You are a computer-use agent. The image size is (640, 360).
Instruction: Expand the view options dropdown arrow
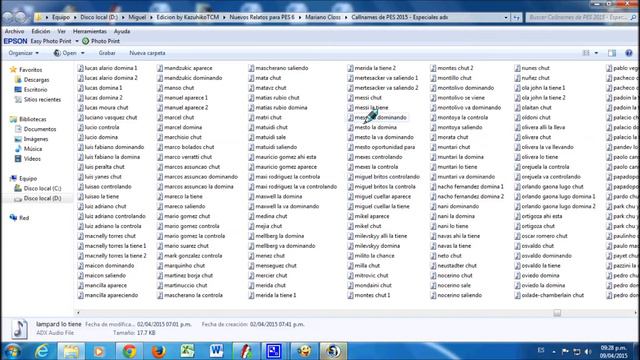596,53
